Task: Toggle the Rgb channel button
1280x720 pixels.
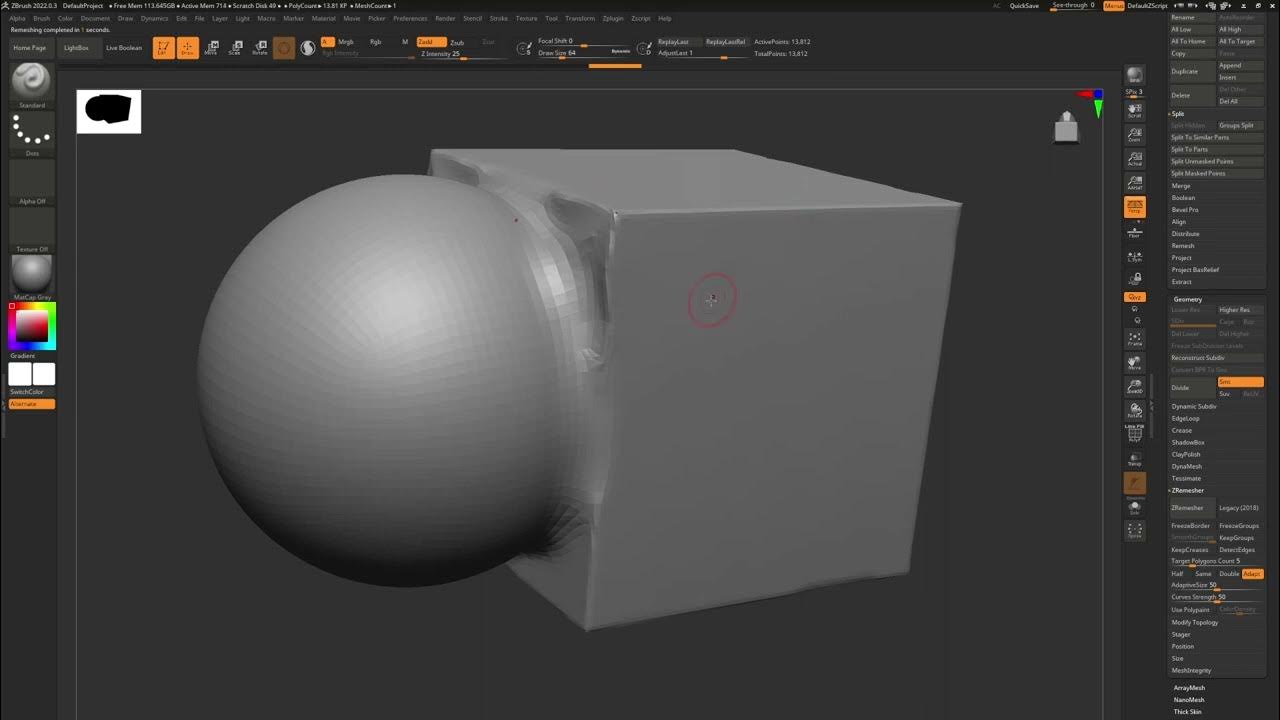Action: 376,42
